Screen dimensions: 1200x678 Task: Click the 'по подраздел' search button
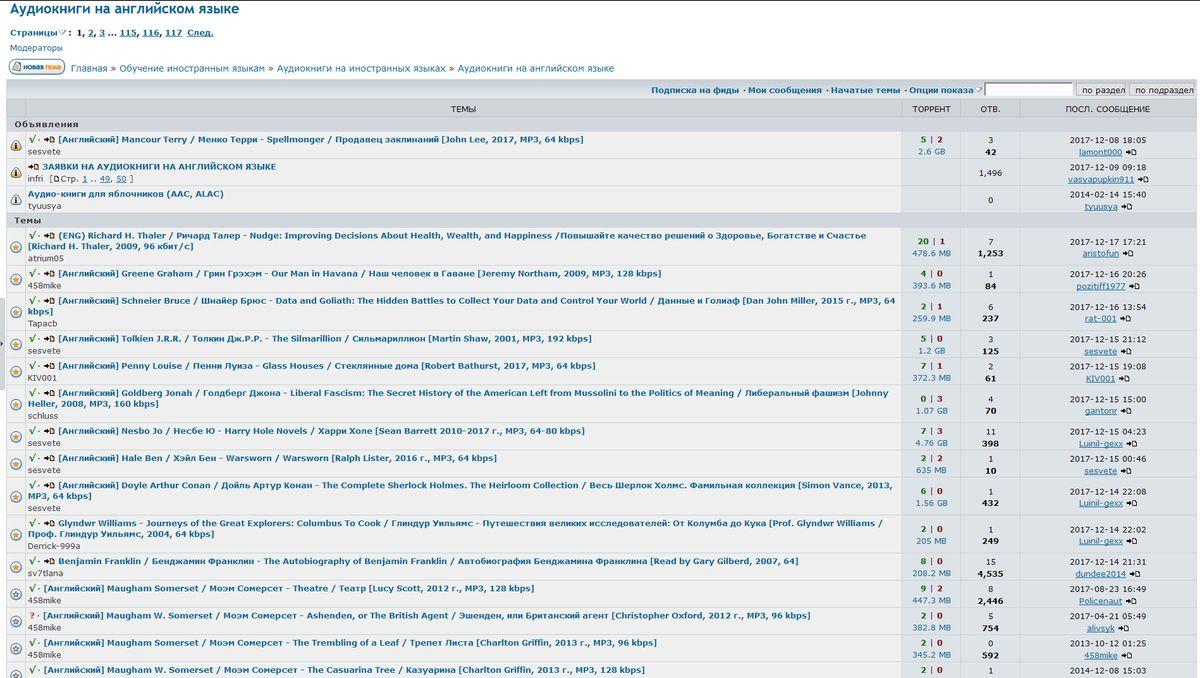pos(1164,90)
